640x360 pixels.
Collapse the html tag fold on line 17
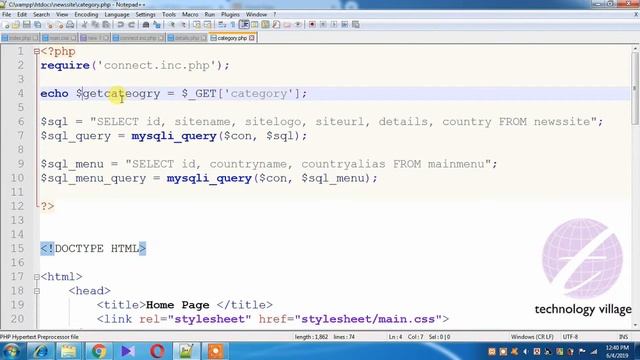coord(37,277)
